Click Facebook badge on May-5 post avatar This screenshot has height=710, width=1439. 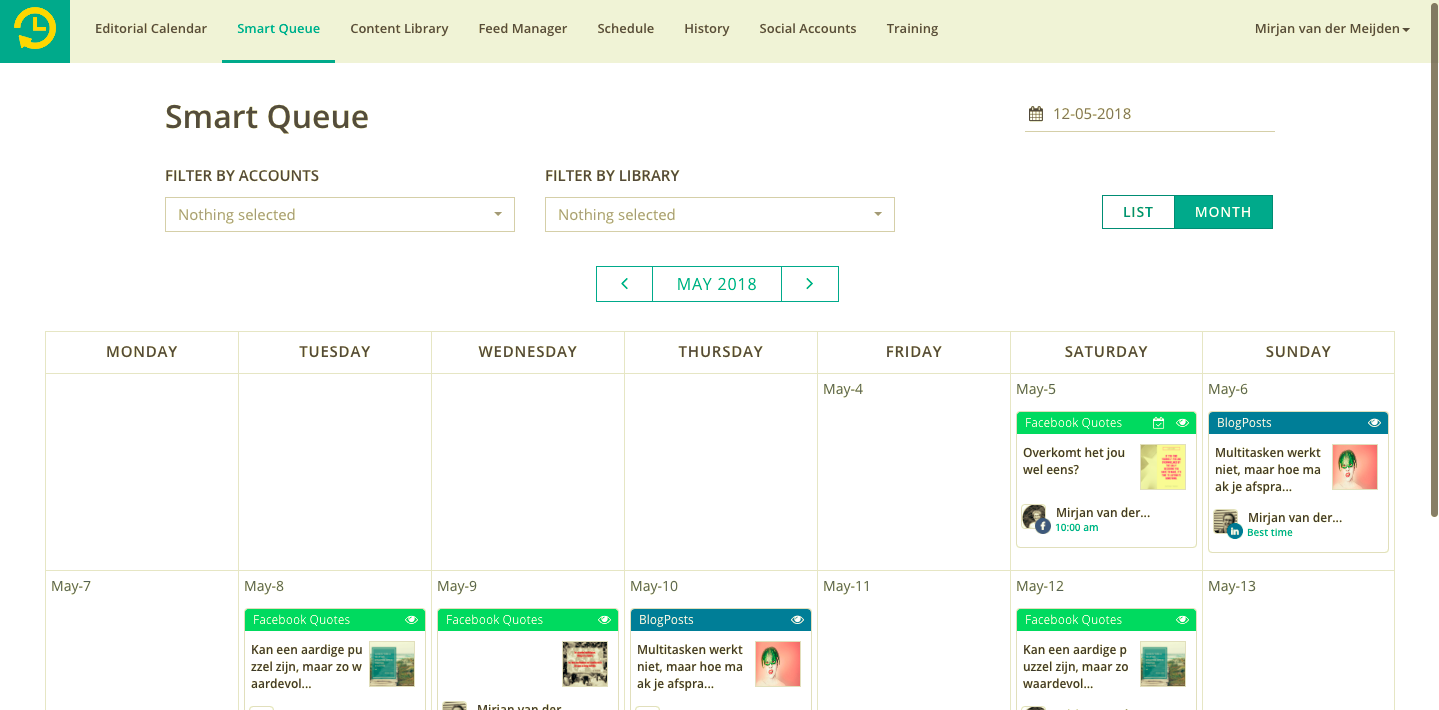(x=1043, y=526)
